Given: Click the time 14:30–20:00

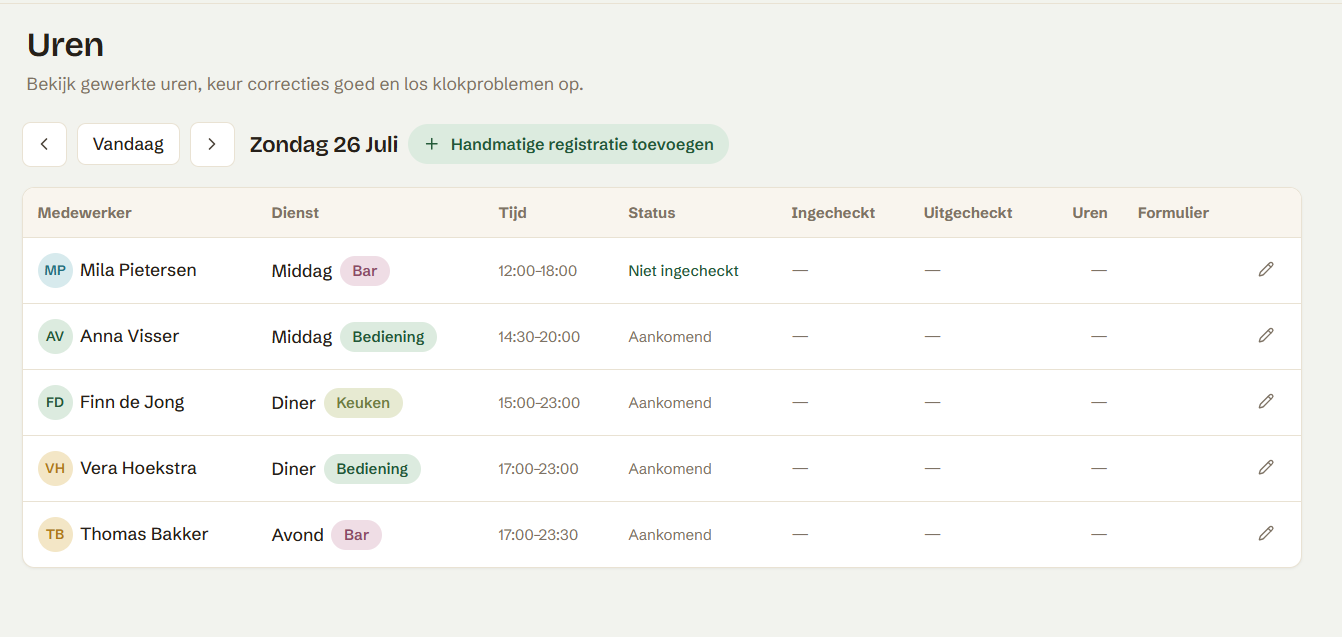Looking at the screenshot, I should pos(539,337).
